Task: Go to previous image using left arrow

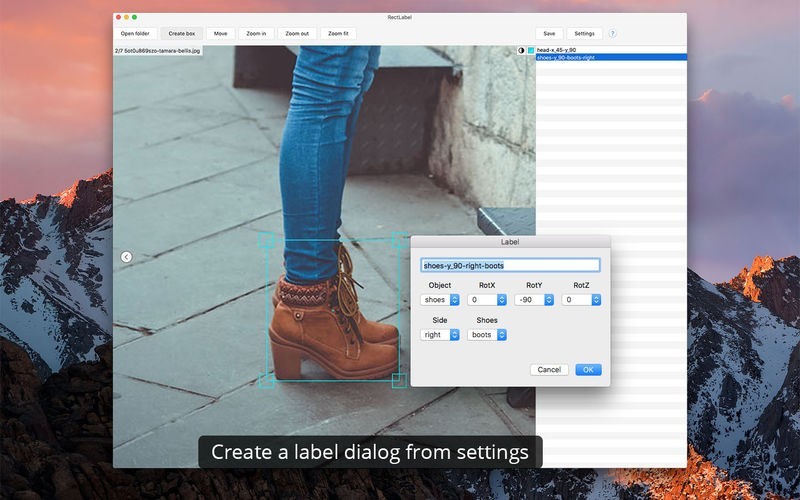Action: coord(126,257)
